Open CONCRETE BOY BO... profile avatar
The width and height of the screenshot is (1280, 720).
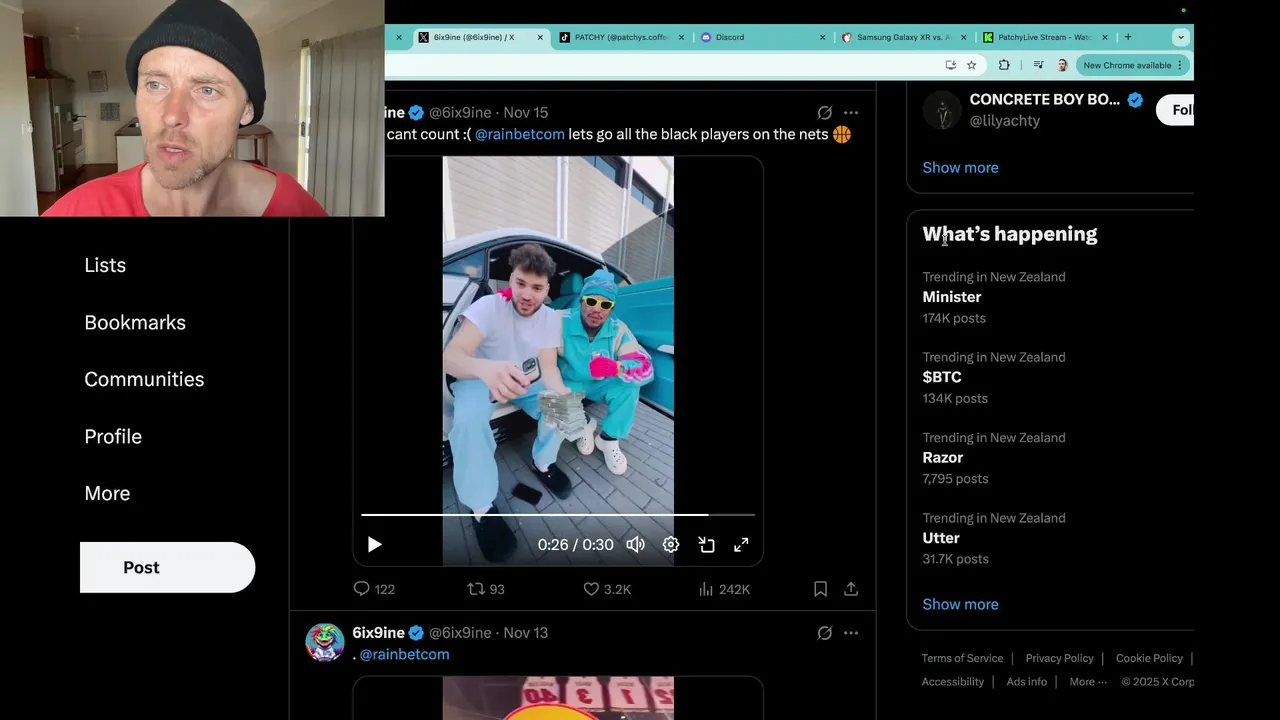pos(942,110)
